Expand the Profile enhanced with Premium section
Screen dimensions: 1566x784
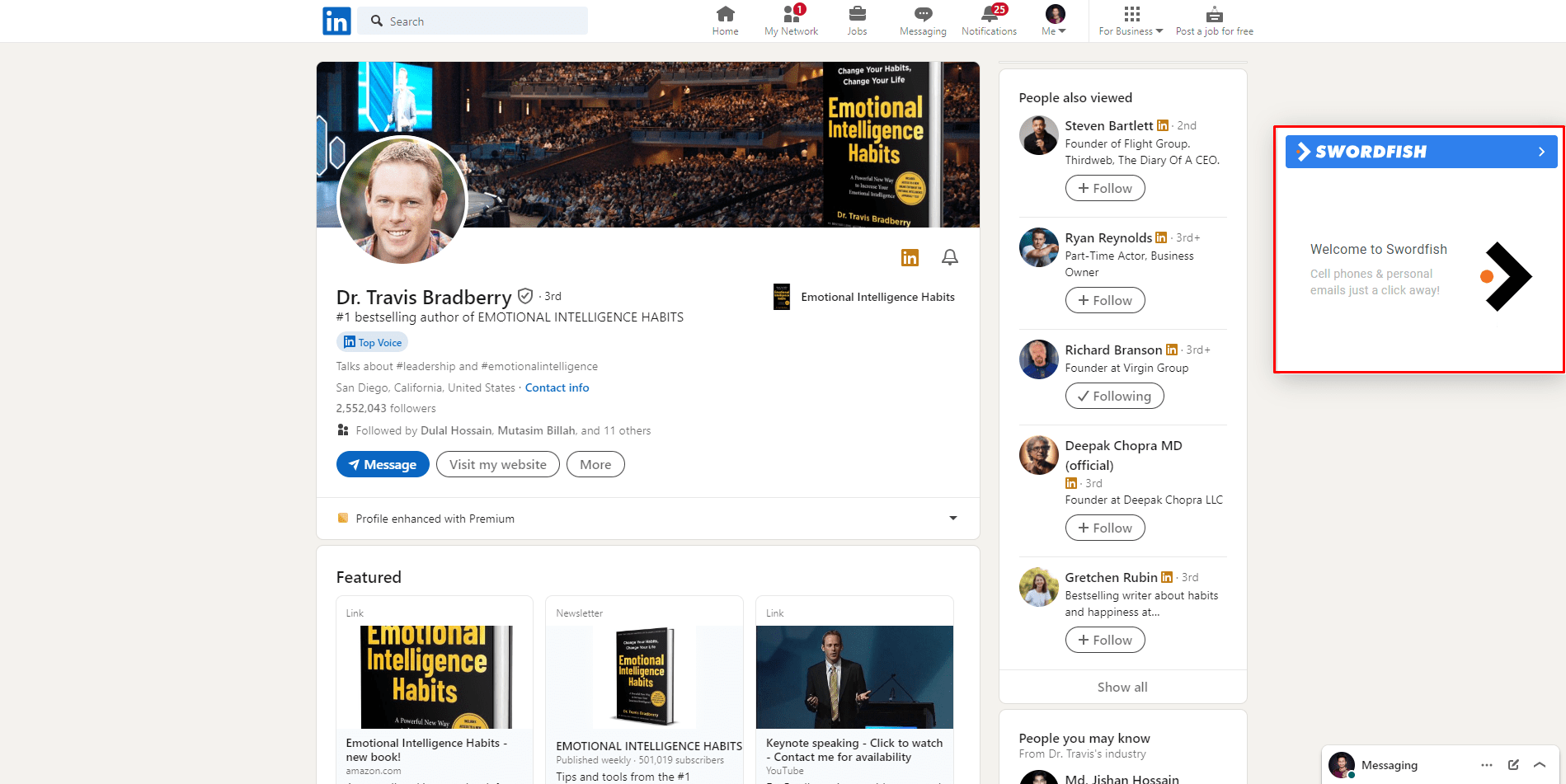point(953,519)
